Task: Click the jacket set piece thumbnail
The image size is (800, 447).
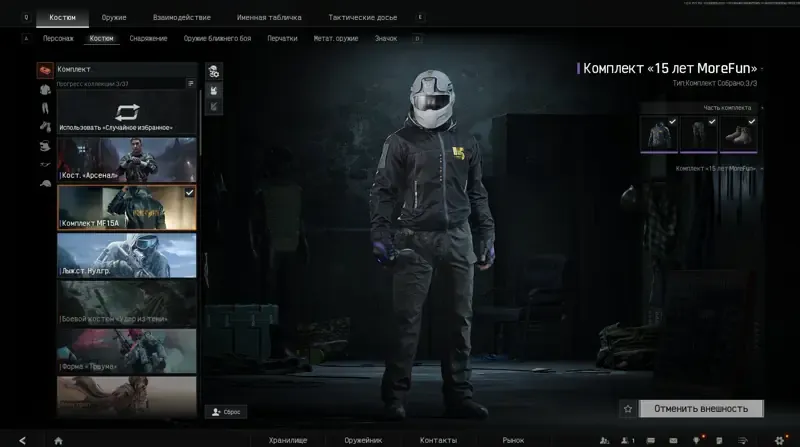Action: (x=659, y=135)
